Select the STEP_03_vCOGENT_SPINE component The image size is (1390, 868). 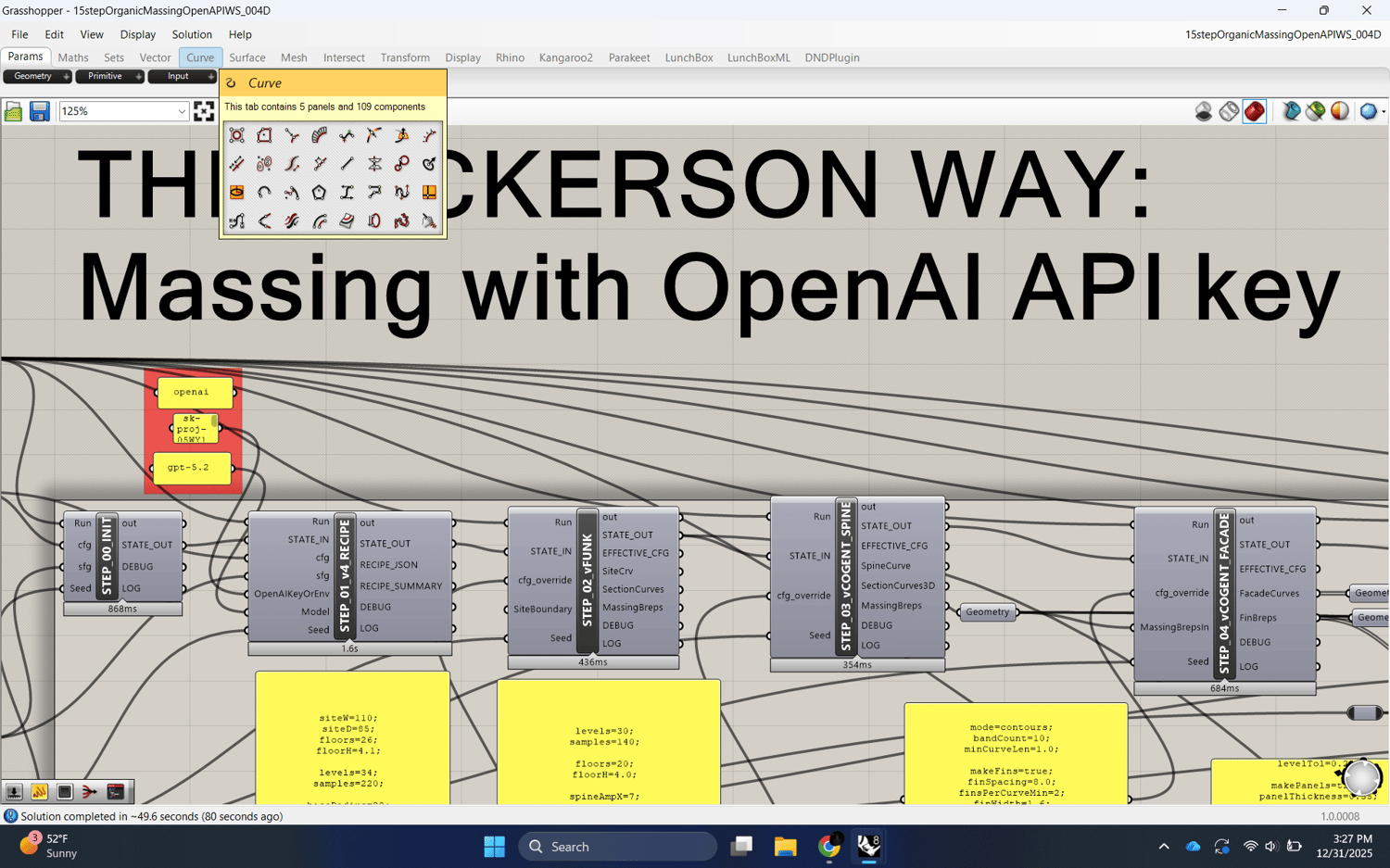tap(845, 576)
